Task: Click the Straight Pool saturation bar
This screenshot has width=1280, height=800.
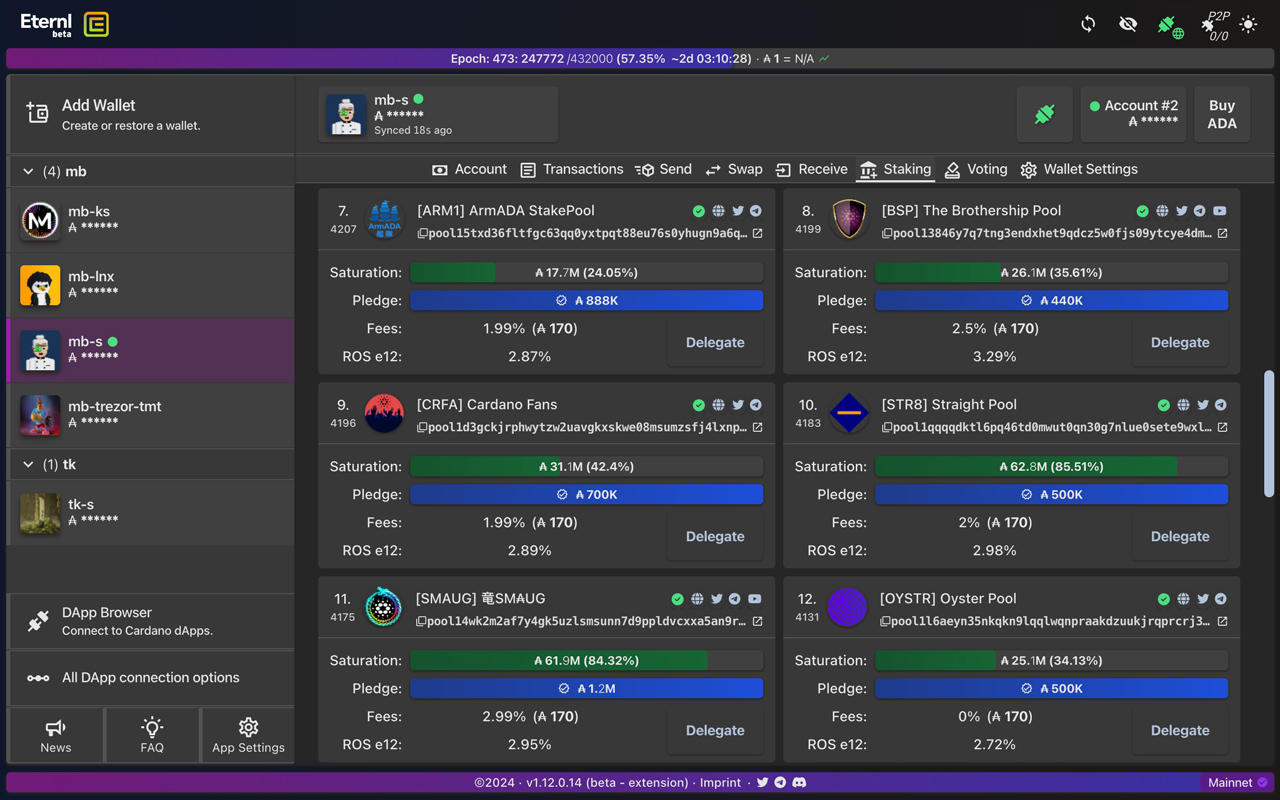Action: tap(1051, 466)
